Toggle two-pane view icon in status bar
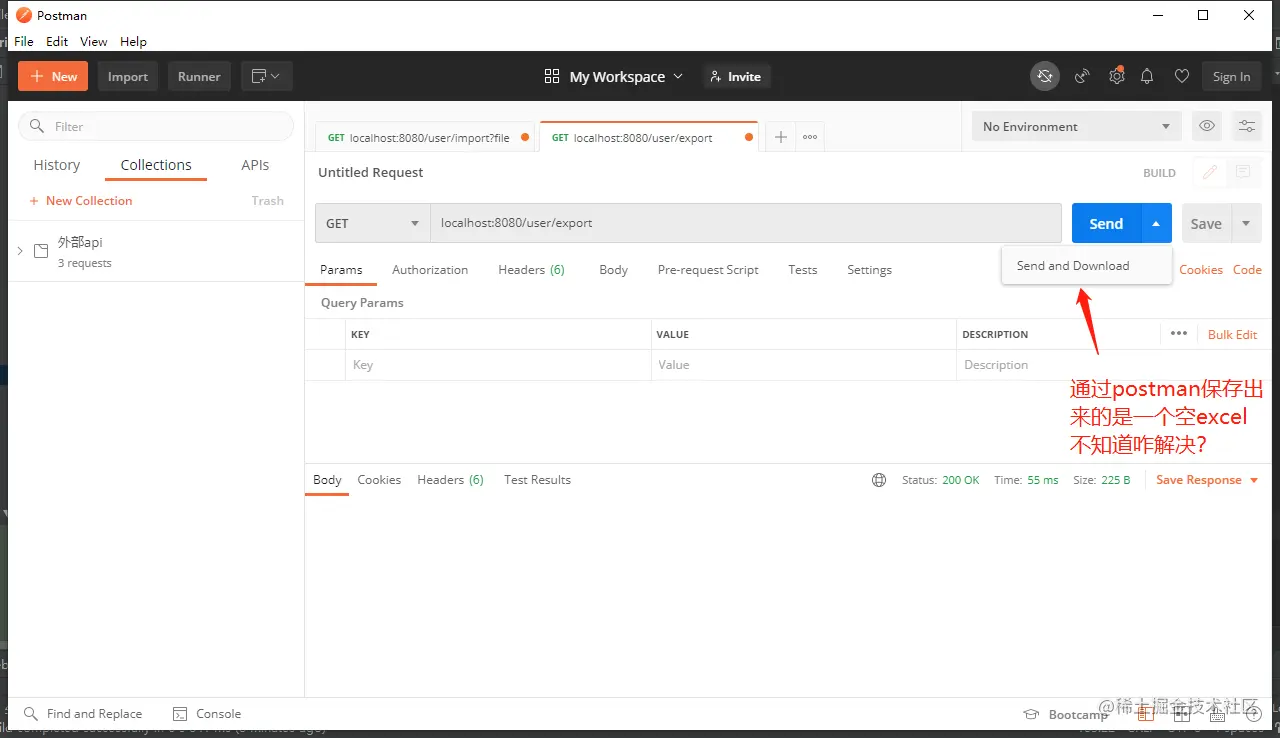The image size is (1280, 738). click(1146, 714)
